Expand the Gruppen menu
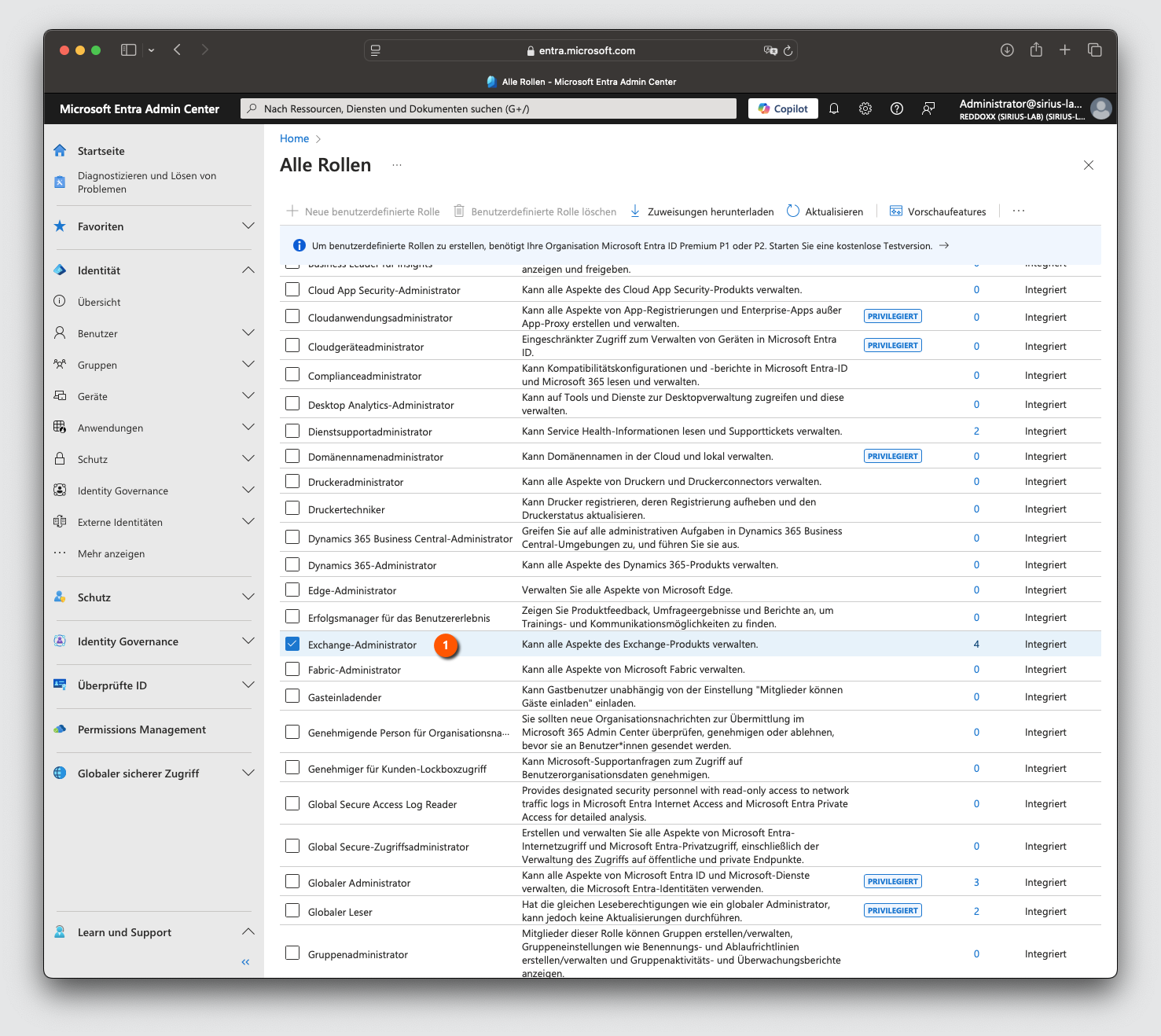Screen dimensions: 1161x1036 248,365
